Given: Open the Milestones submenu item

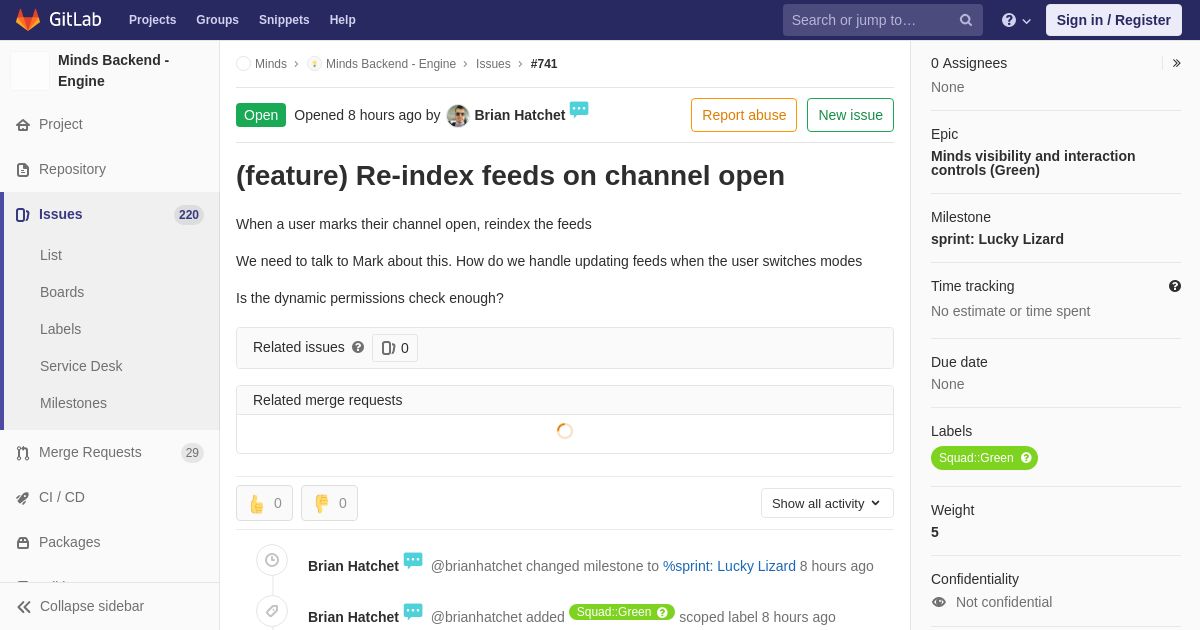Looking at the screenshot, I should click(x=73, y=403).
